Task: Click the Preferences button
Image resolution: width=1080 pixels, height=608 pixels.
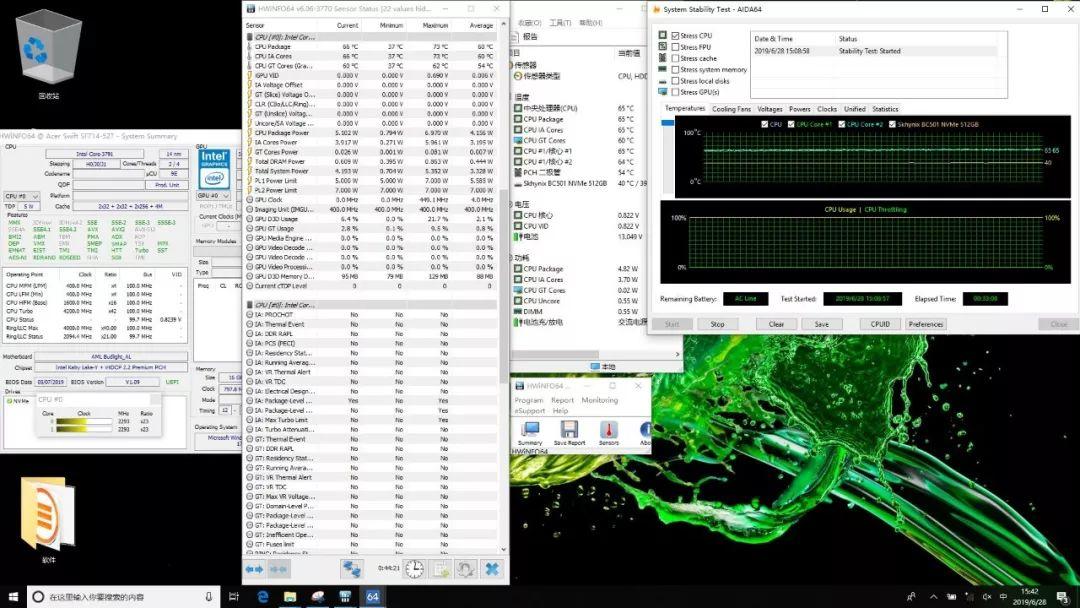Action: tap(925, 324)
